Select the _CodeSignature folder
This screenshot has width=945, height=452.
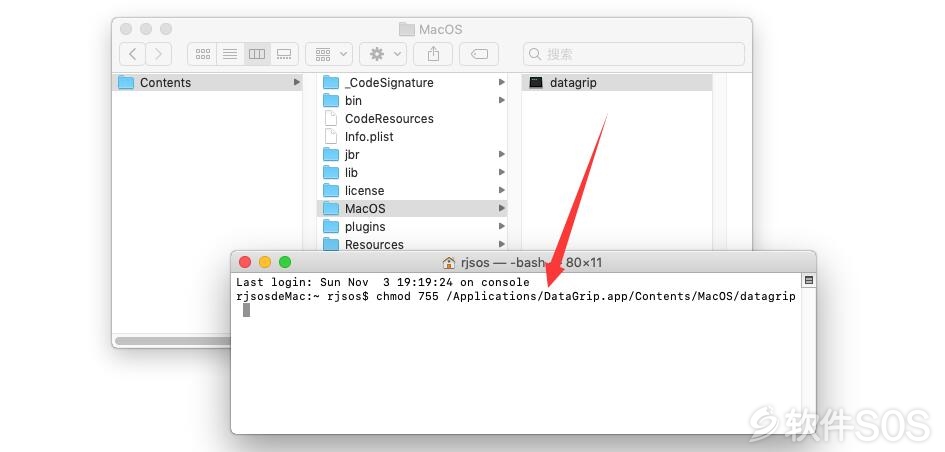pos(412,83)
